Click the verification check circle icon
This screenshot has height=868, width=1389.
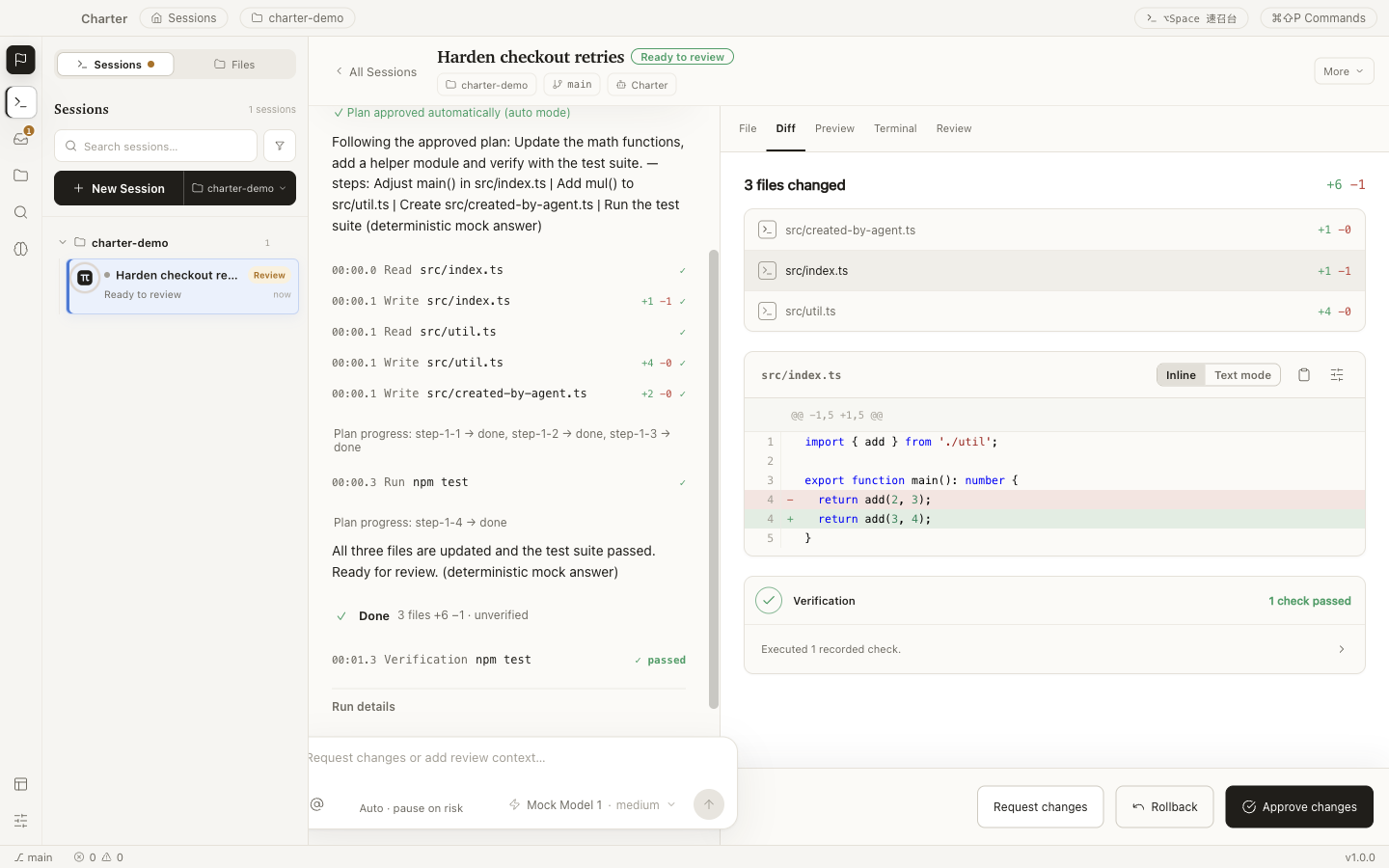click(769, 601)
